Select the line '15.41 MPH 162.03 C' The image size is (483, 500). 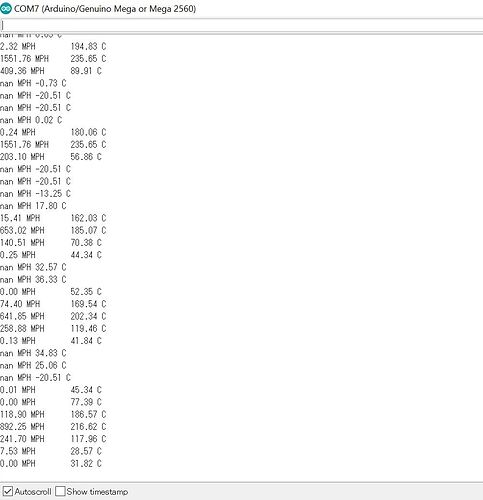(x=53, y=218)
